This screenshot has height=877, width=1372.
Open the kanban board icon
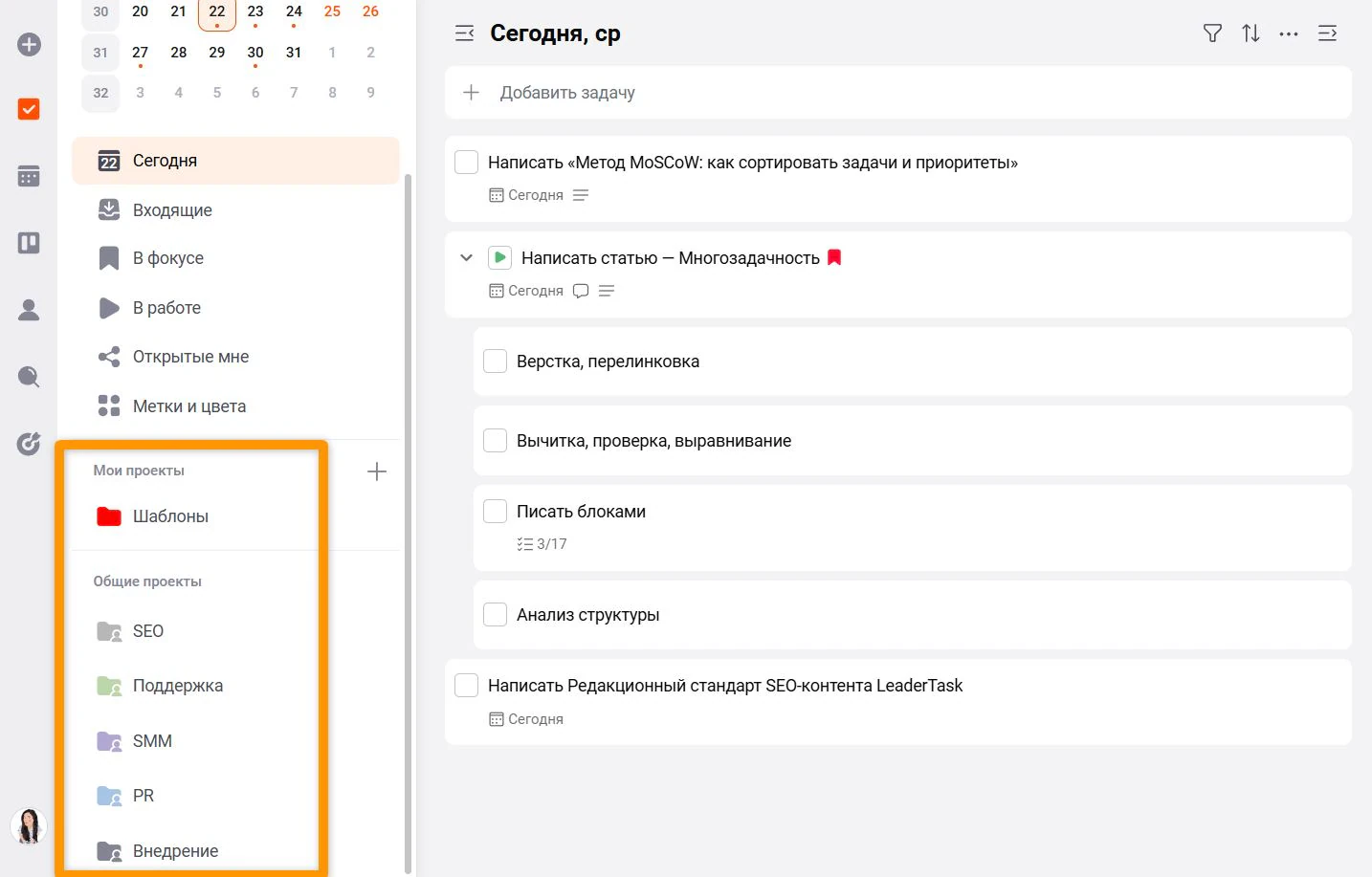coord(29,243)
